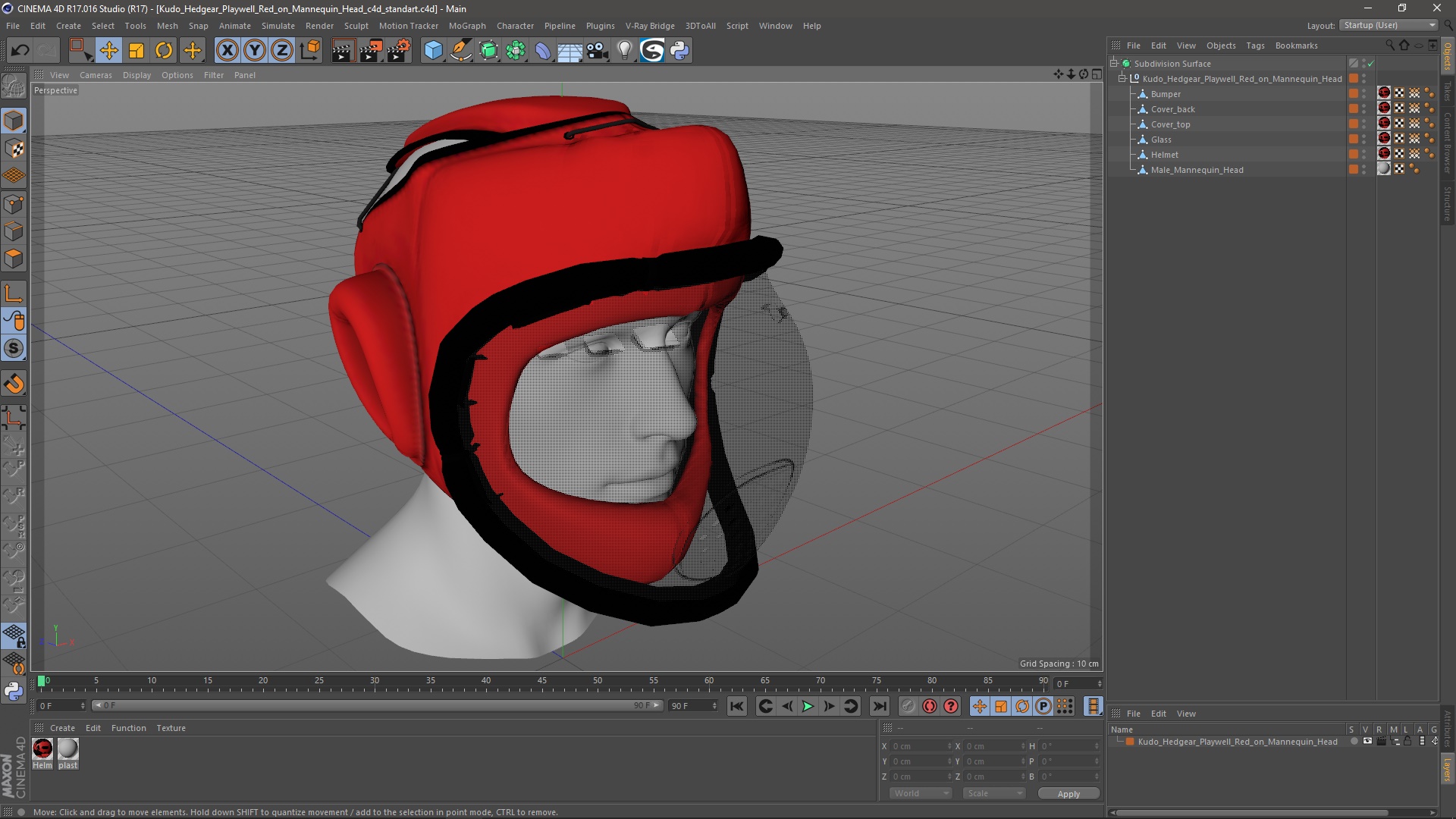The height and width of the screenshot is (819, 1456).
Task: Select the Male_Mannequin_Head object
Action: pos(1197,170)
